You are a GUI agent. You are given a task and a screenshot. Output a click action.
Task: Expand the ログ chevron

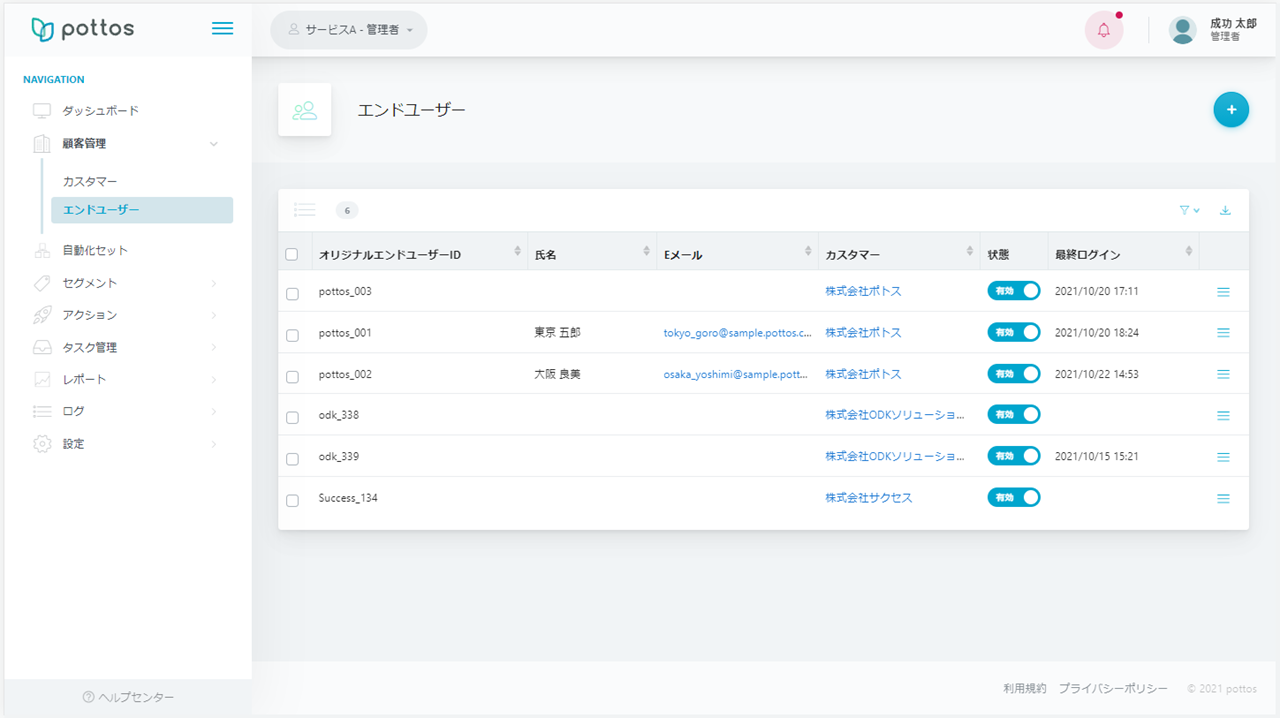(213, 411)
